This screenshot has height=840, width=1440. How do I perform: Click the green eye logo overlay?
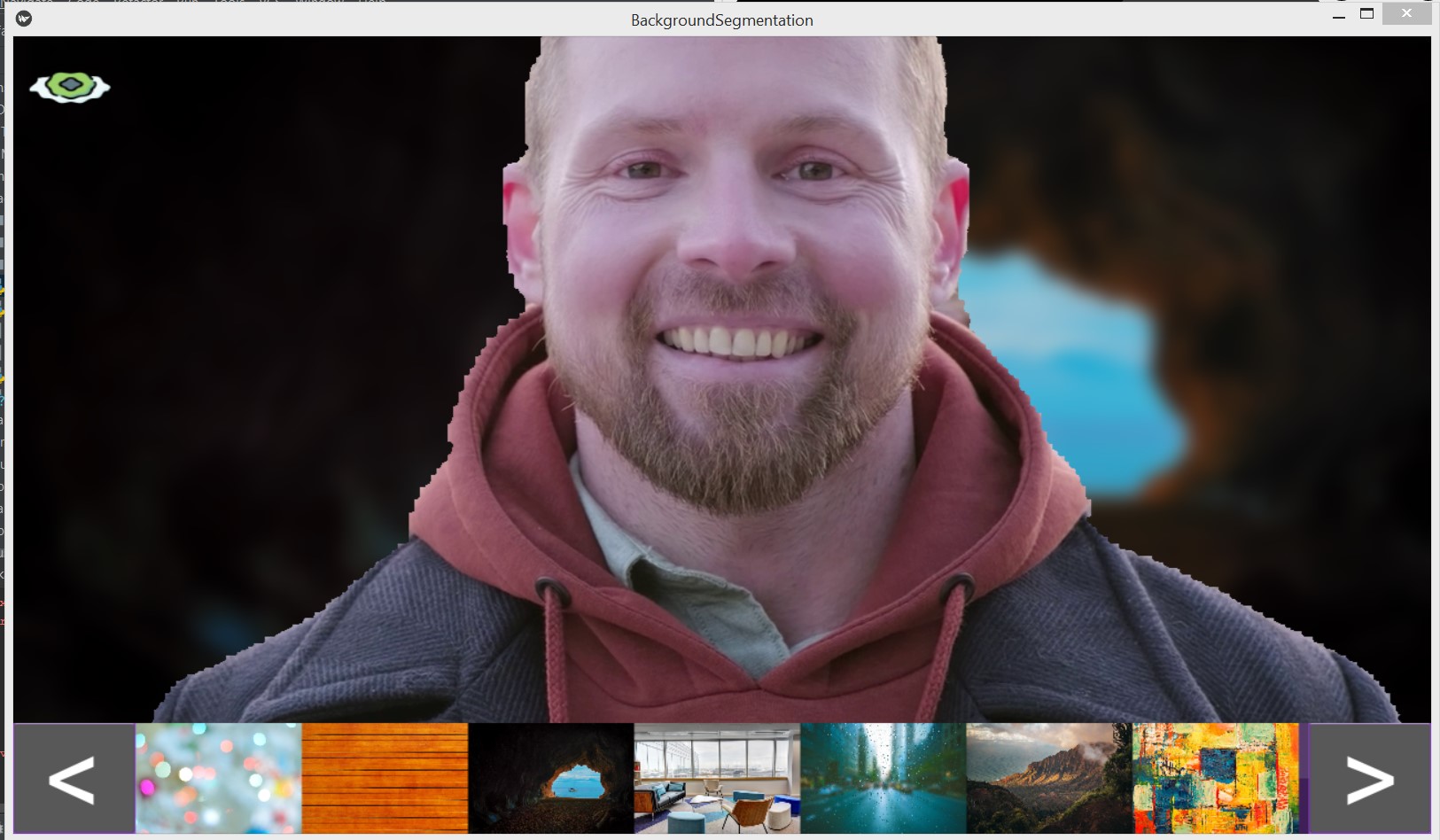point(71,85)
